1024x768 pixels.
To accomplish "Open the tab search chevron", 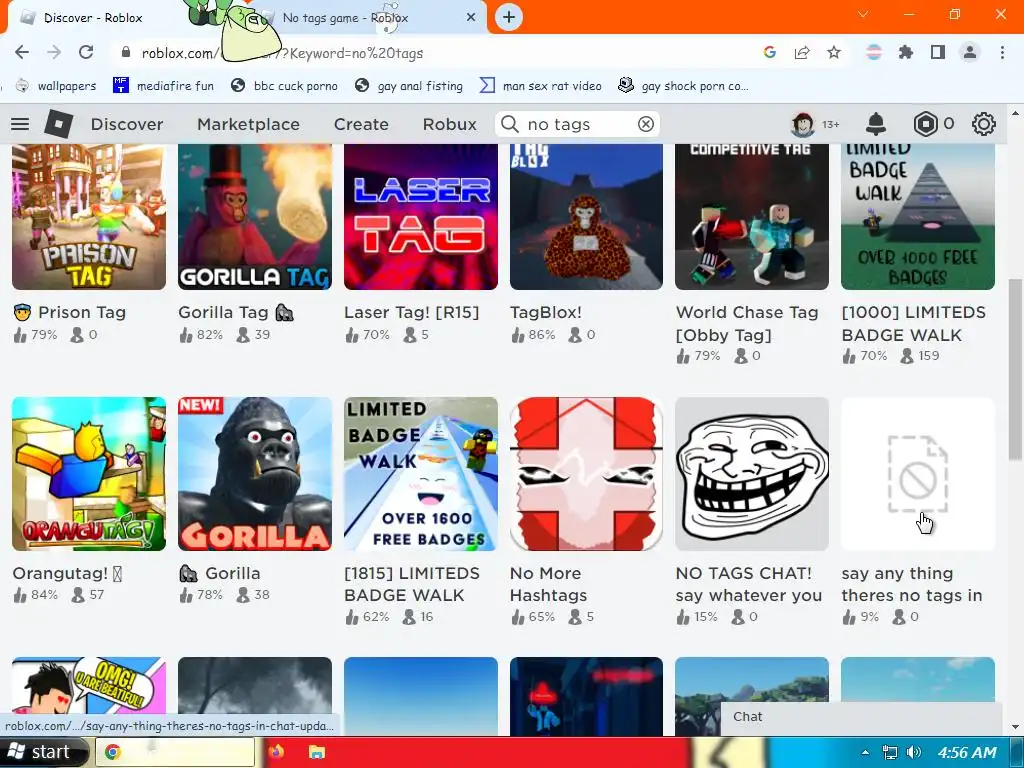I will click(x=863, y=14).
